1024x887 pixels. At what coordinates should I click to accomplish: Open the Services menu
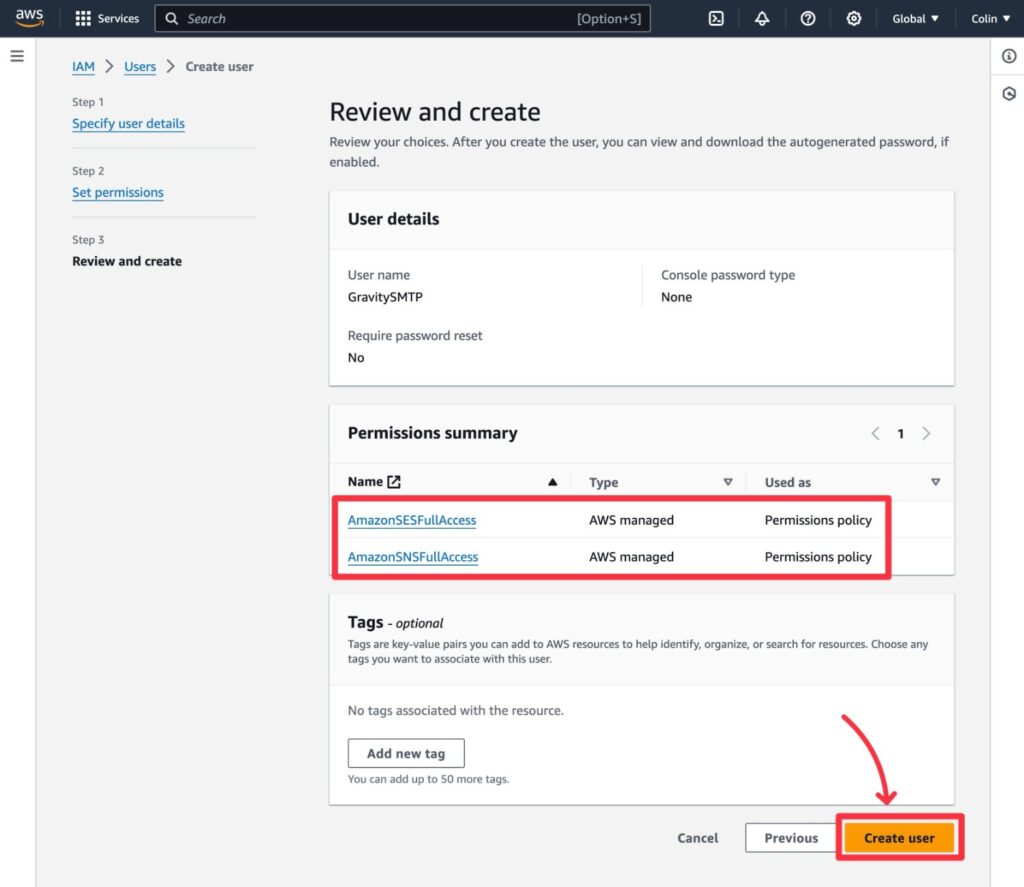tap(107, 18)
